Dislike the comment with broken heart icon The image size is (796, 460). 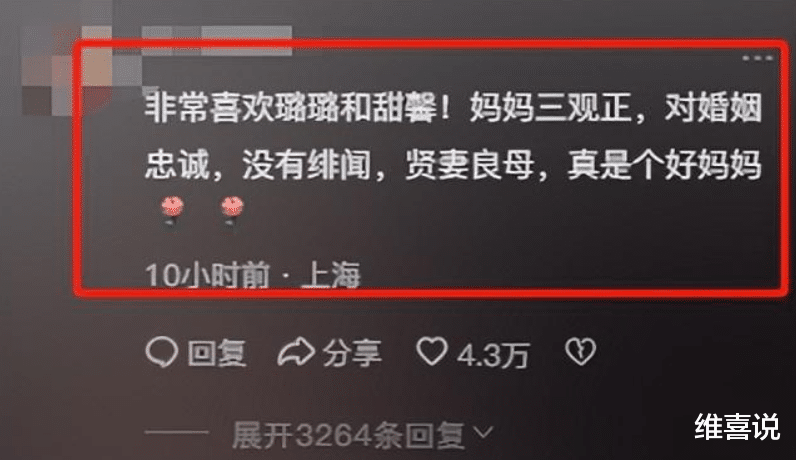(580, 351)
